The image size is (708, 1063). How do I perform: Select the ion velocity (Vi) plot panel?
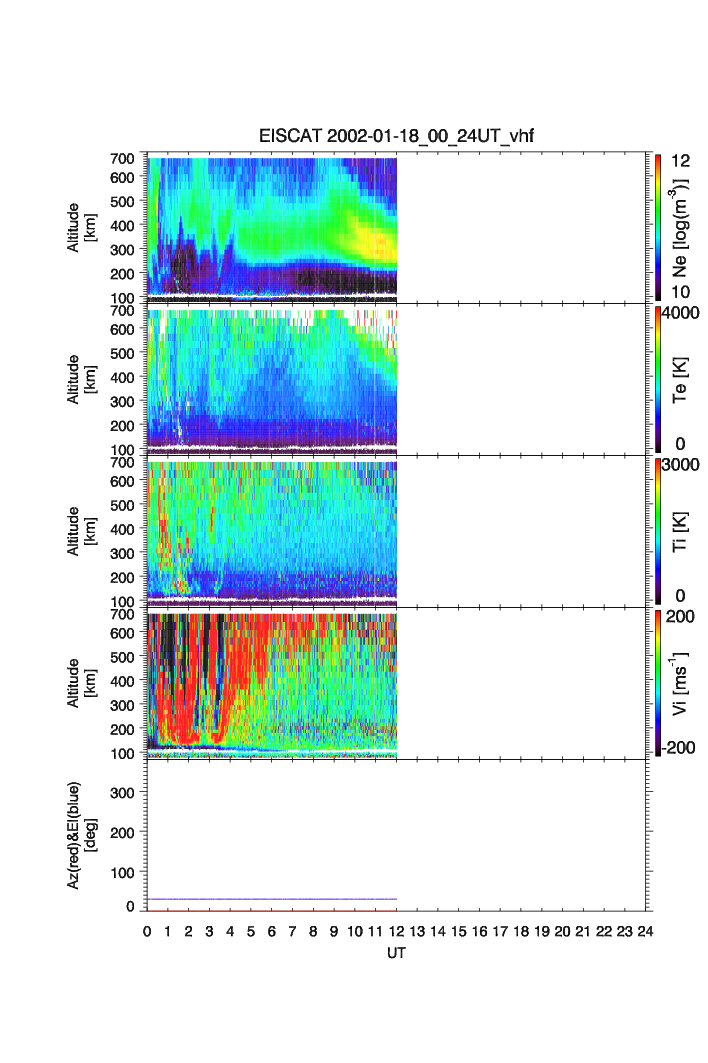tap(272, 683)
